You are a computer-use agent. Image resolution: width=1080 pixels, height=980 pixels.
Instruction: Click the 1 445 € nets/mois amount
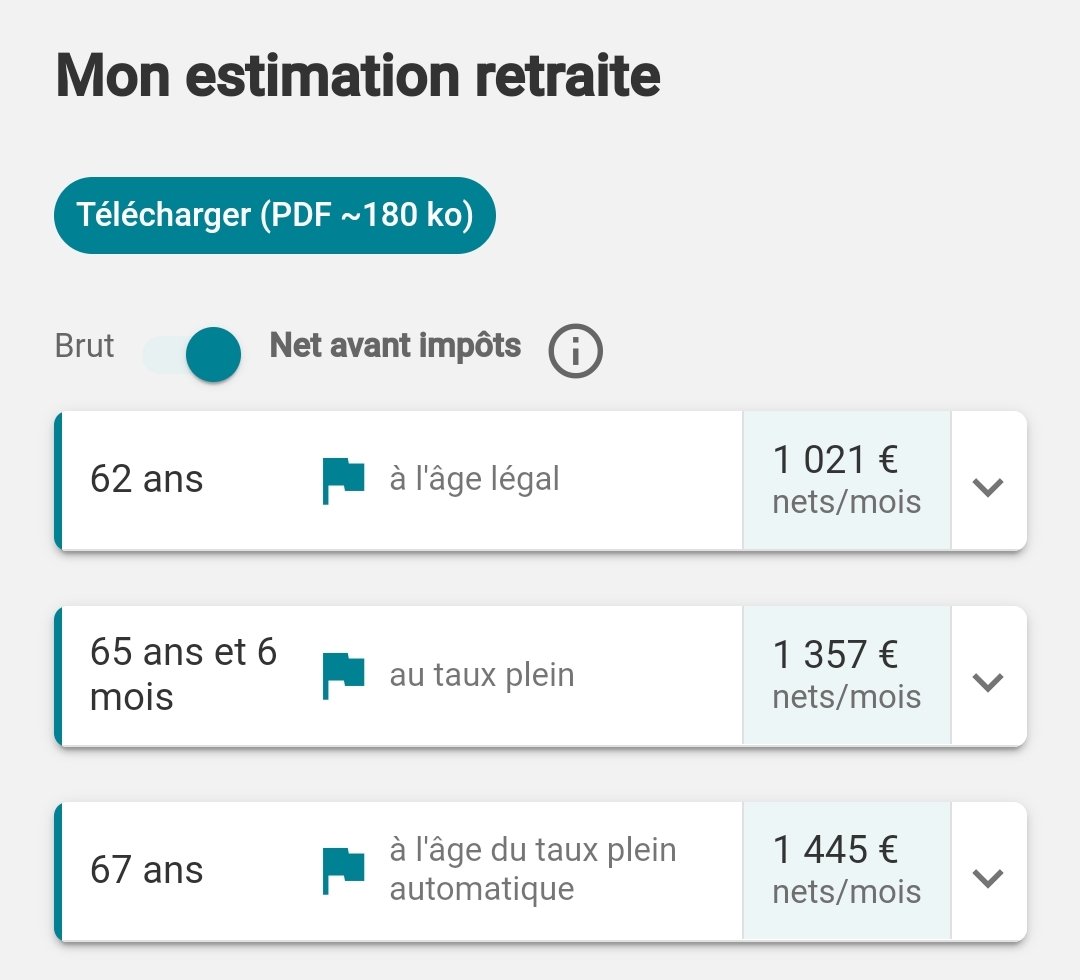pos(846,870)
